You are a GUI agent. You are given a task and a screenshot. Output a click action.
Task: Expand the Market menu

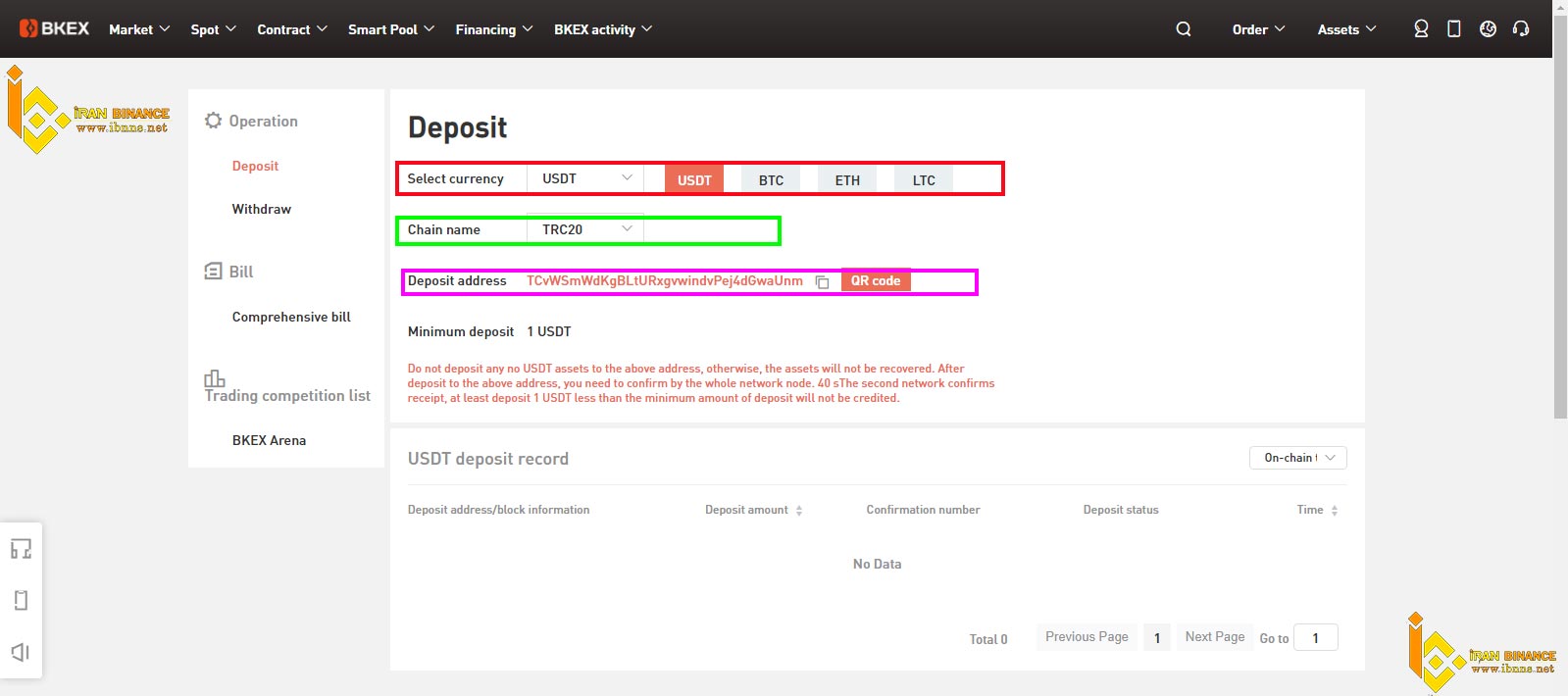coord(139,29)
